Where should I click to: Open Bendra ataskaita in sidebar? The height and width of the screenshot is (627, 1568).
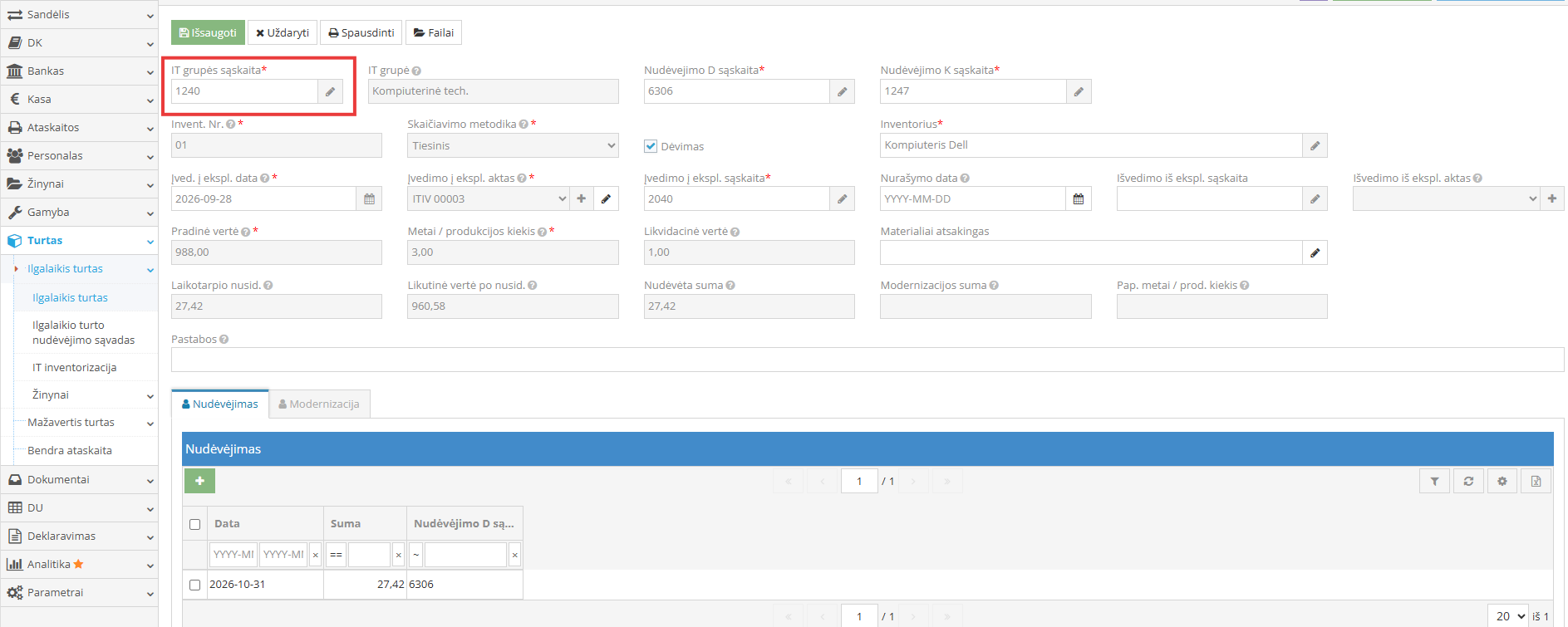[70, 450]
